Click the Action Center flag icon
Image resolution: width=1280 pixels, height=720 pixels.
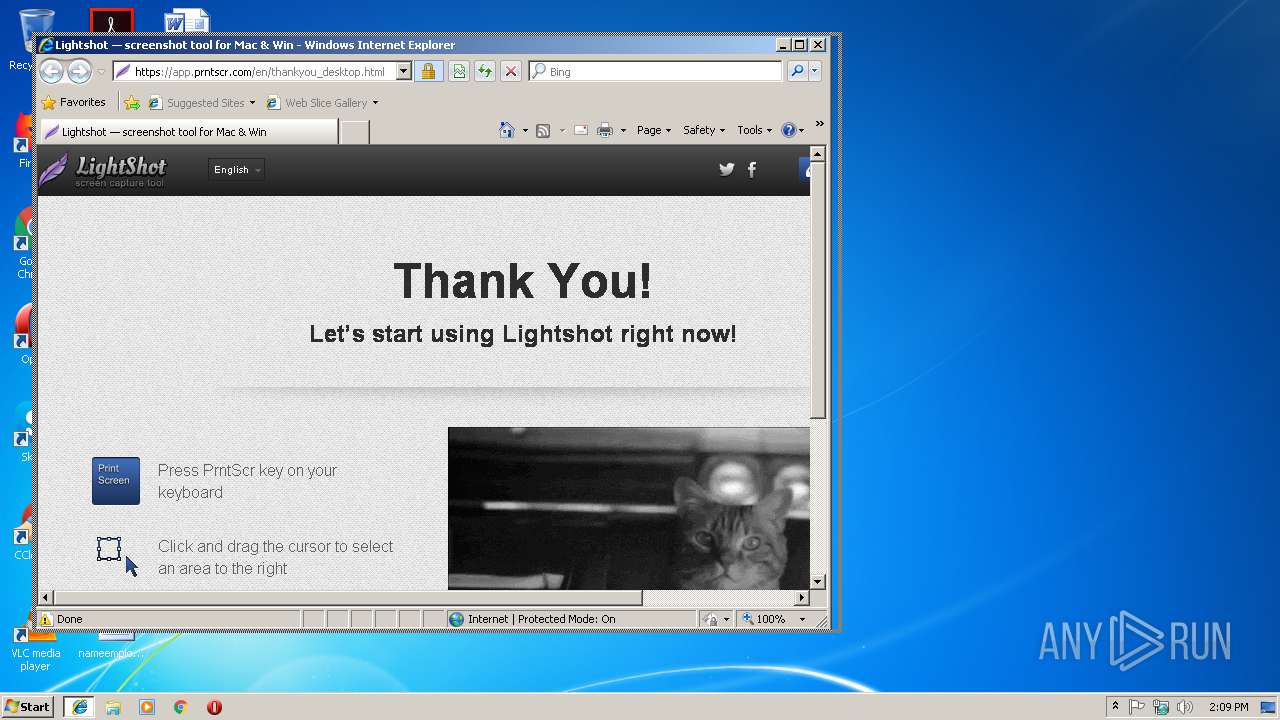(1137, 707)
